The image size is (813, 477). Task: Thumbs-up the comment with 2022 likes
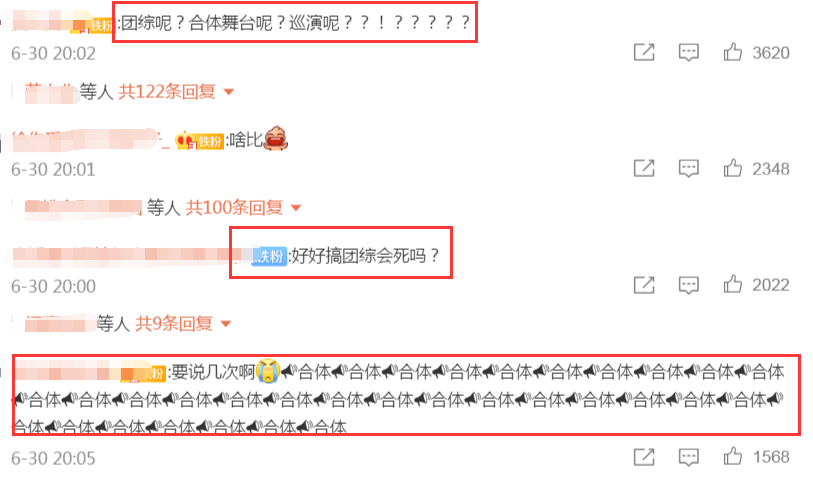(x=733, y=285)
